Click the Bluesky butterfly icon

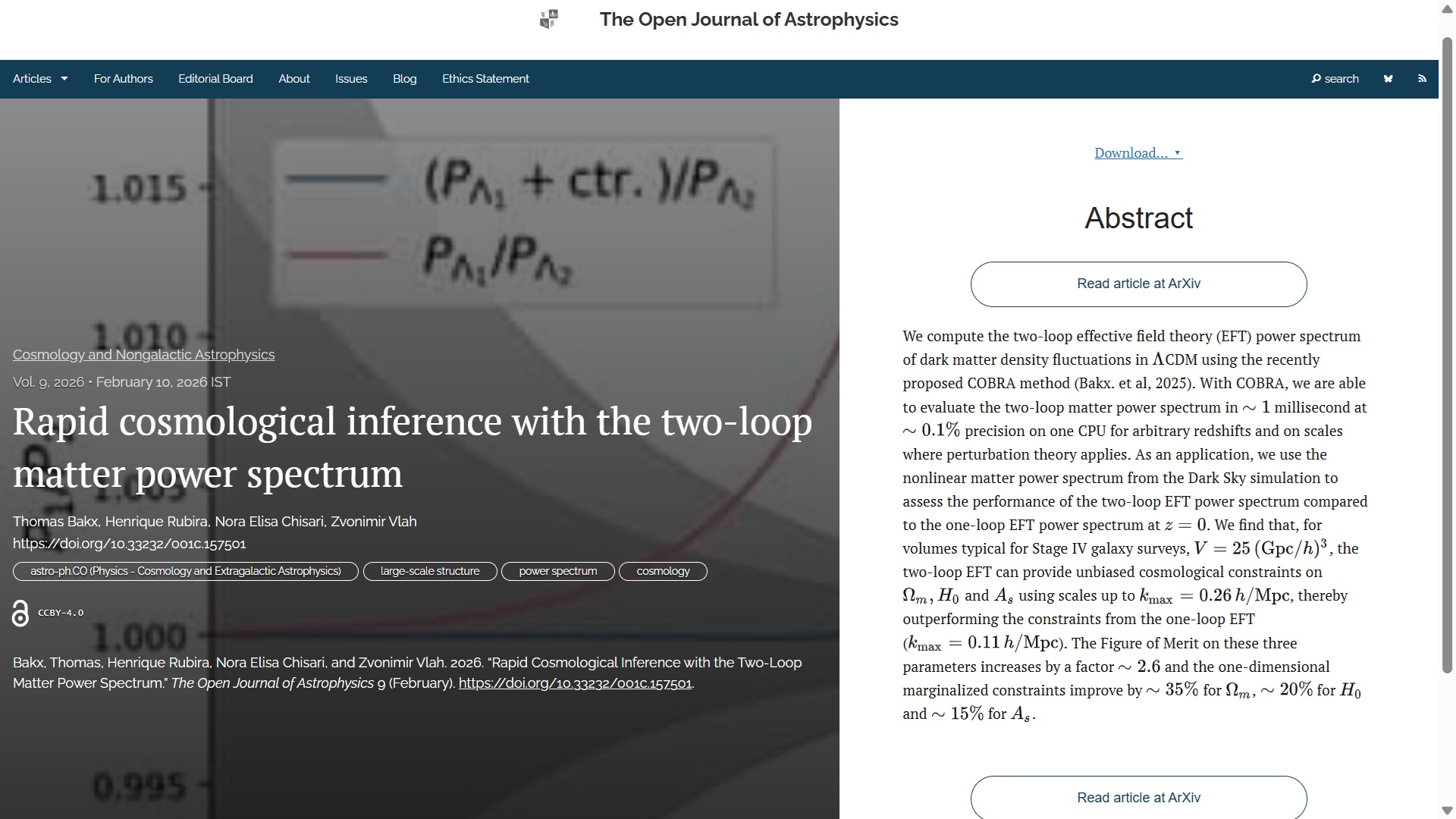1388,79
